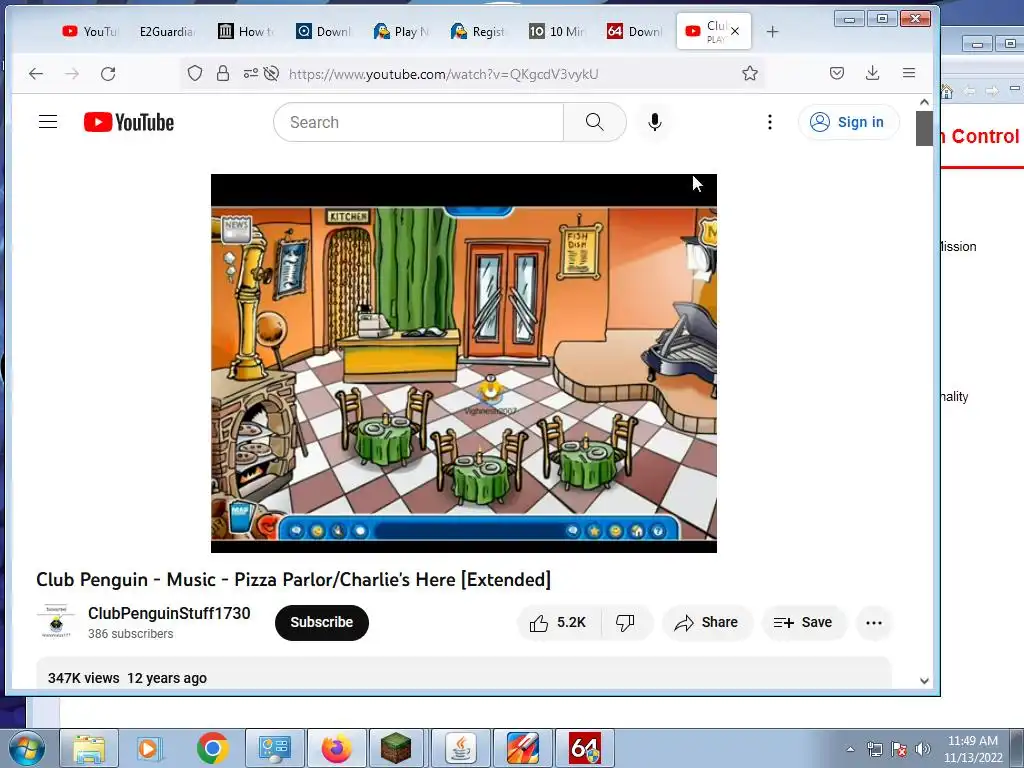The width and height of the screenshot is (1024, 768).
Task: Open Windows Media Player on taskbar
Action: tap(148, 748)
